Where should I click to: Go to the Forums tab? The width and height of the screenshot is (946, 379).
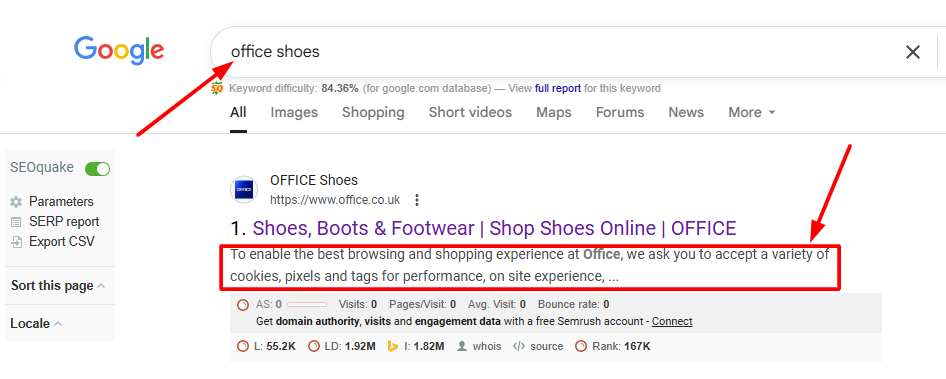coord(620,112)
